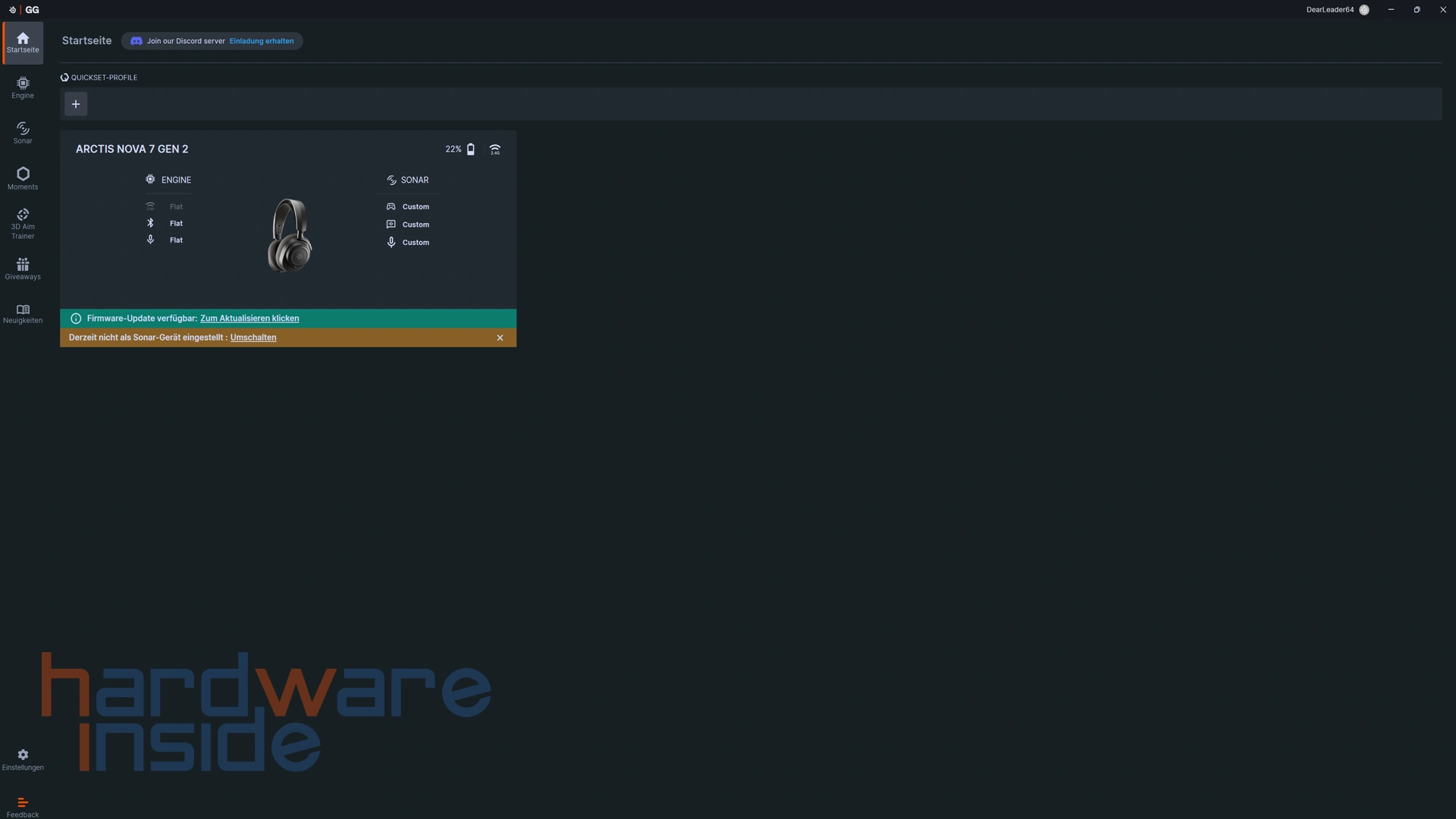The width and height of the screenshot is (1456, 819).
Task: Click Zum Aktualisieren klicken firmware link
Action: click(249, 318)
